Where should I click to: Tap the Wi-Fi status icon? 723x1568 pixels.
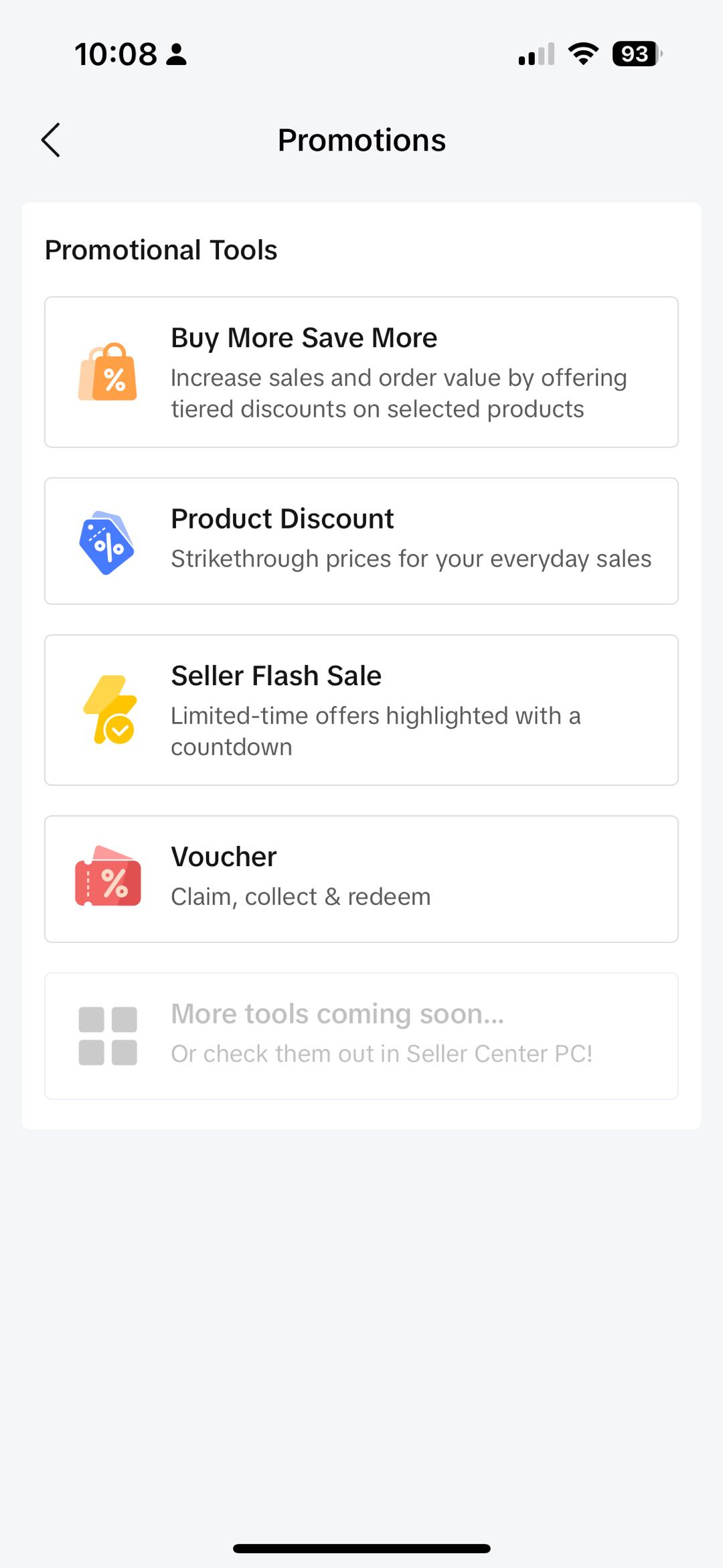(x=583, y=54)
